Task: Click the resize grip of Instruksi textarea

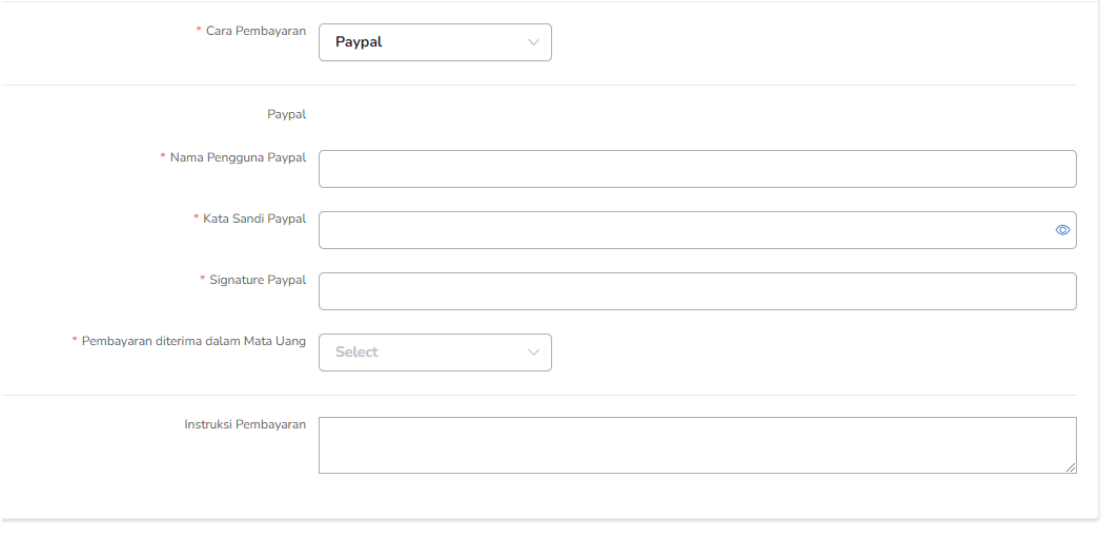Action: [x=1070, y=467]
